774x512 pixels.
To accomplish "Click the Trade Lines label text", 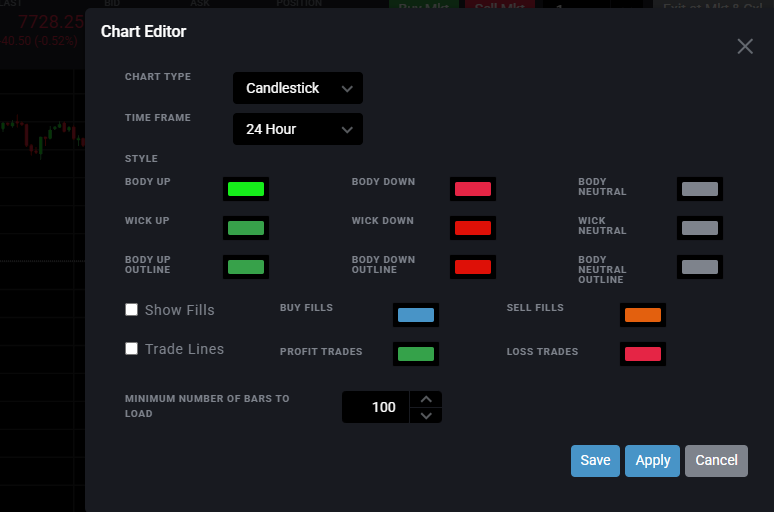I will [x=184, y=349].
